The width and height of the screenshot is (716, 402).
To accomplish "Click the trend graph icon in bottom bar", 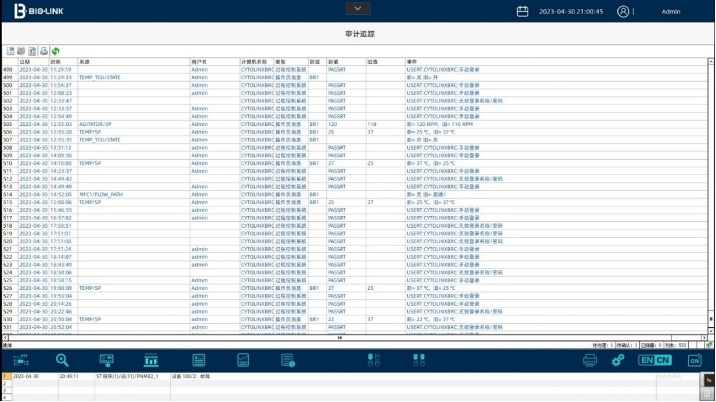I will (243, 360).
